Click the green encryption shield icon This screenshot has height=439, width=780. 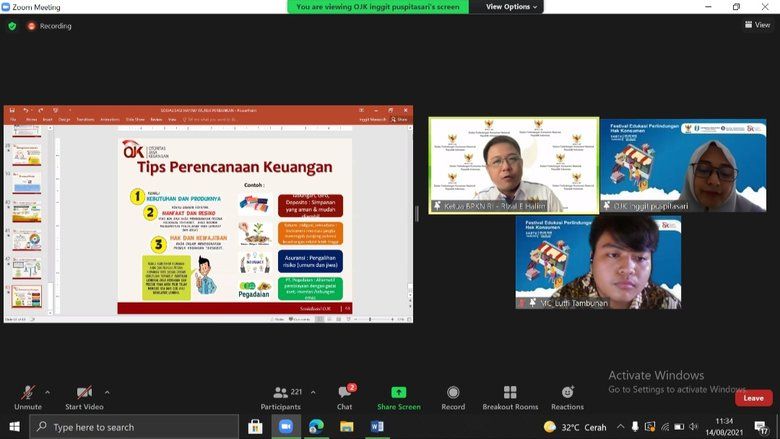coord(12,26)
